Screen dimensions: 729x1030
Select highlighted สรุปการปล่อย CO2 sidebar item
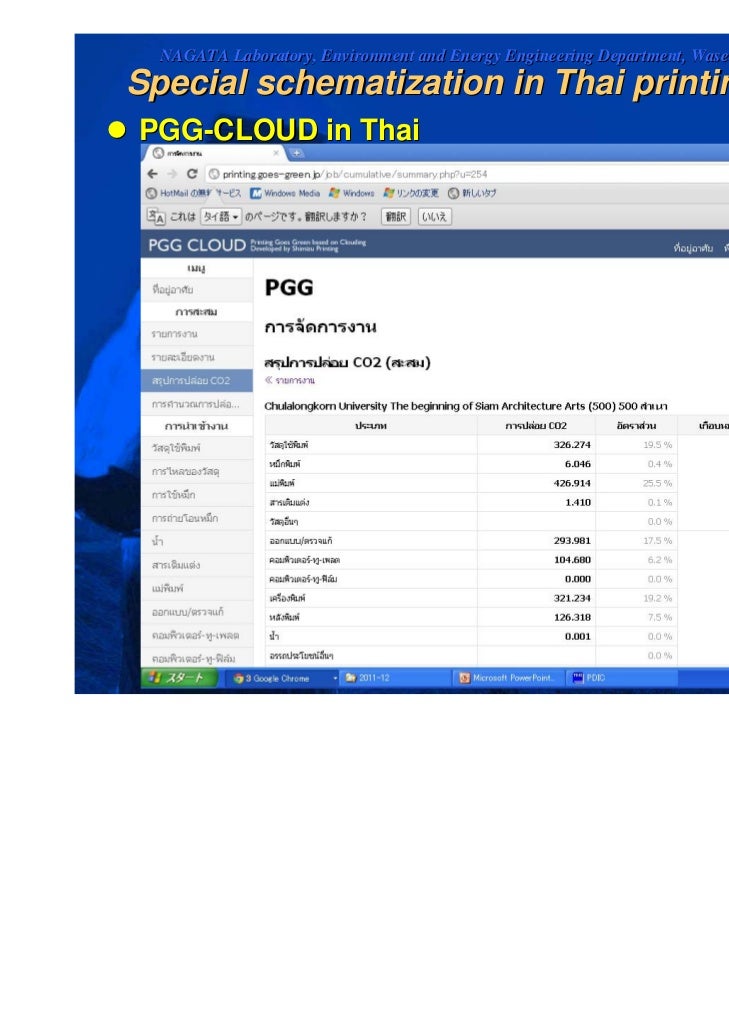(x=196, y=381)
